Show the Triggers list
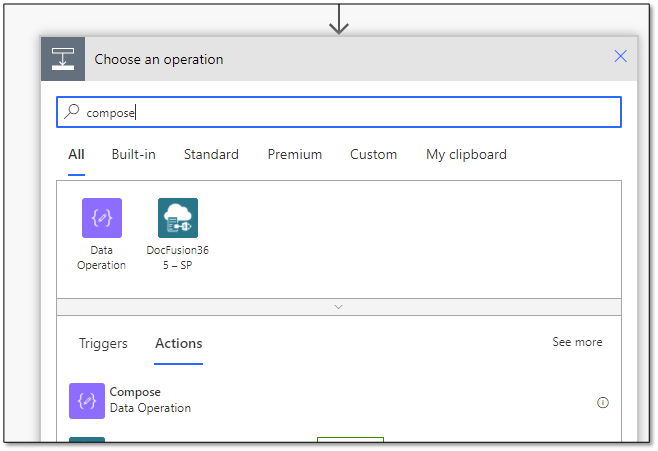Screen dimensions: 658x451 103,344
